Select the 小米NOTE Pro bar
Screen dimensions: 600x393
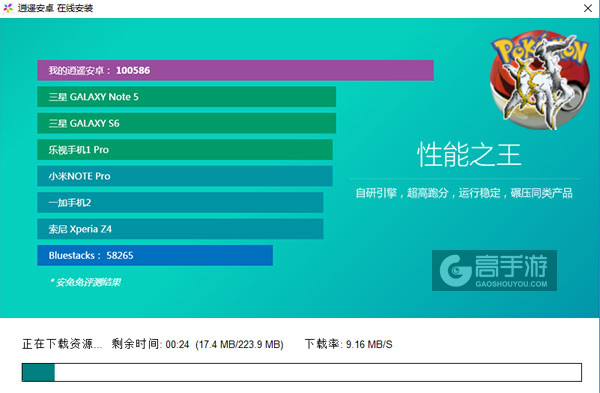185,176
